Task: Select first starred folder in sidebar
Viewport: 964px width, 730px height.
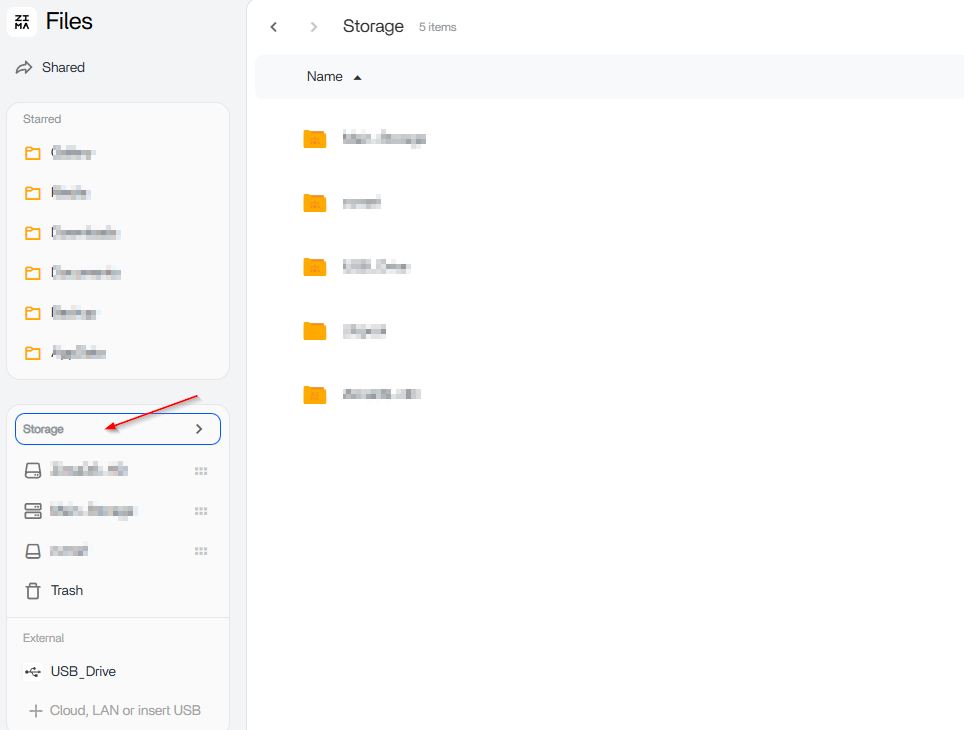Action: (70, 153)
